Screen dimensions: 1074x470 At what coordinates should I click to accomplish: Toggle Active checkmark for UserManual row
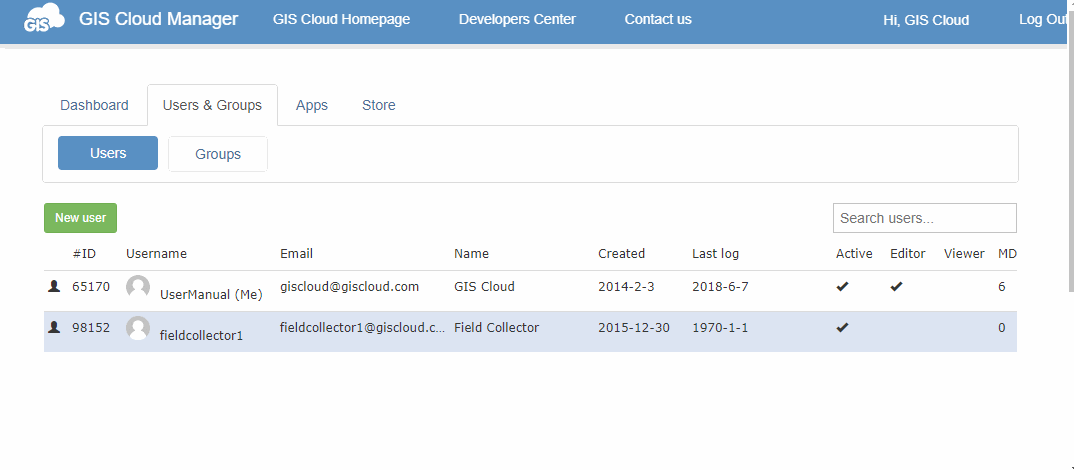pyautogui.click(x=842, y=286)
